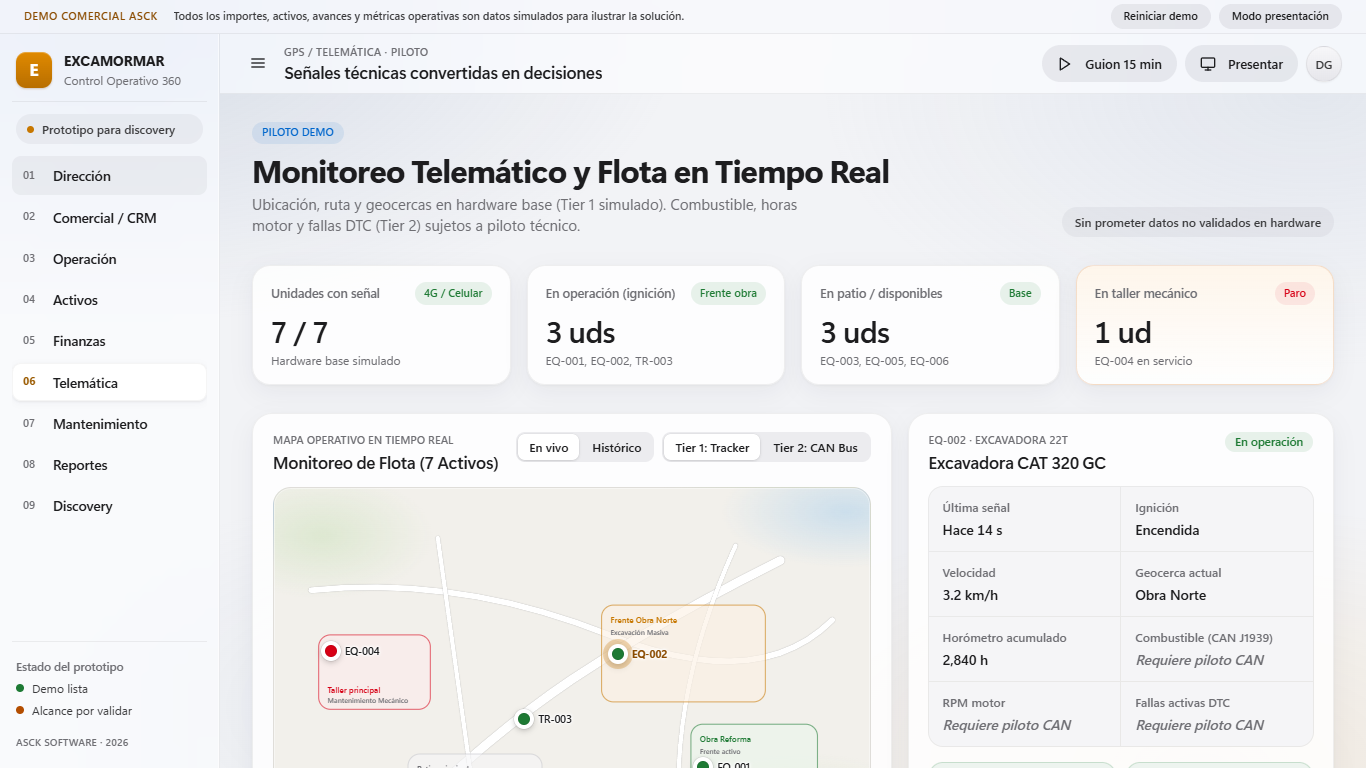Click the EXCAMORMAR orange E logo
The width and height of the screenshot is (1366, 768).
click(x=34, y=70)
